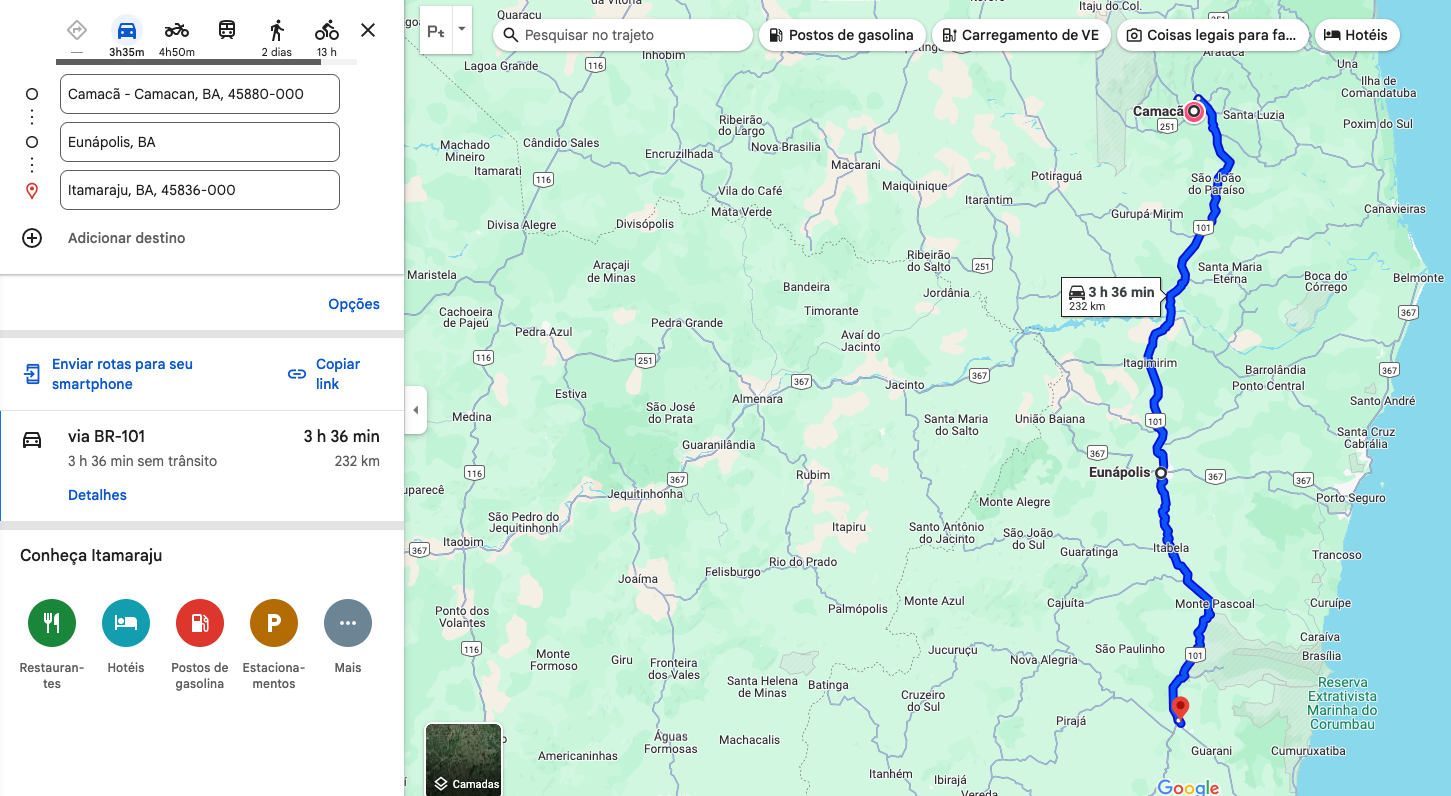The image size is (1451, 796).
Task: Open the input language dropdown arrow
Action: pos(462,29)
